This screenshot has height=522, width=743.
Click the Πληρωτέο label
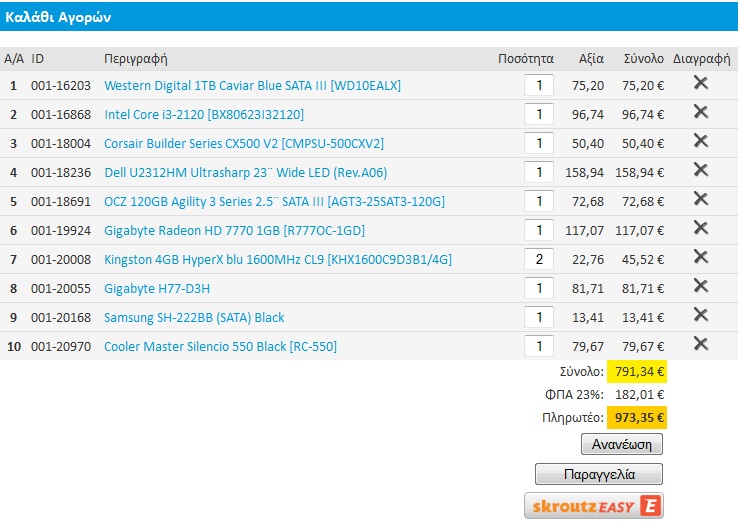click(573, 418)
